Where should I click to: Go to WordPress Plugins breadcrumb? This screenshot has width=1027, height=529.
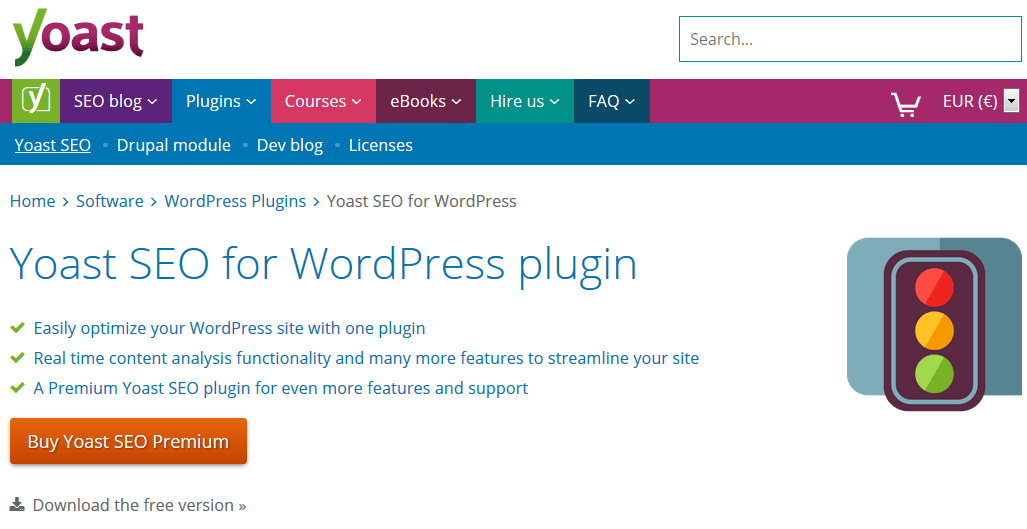[x=235, y=201]
